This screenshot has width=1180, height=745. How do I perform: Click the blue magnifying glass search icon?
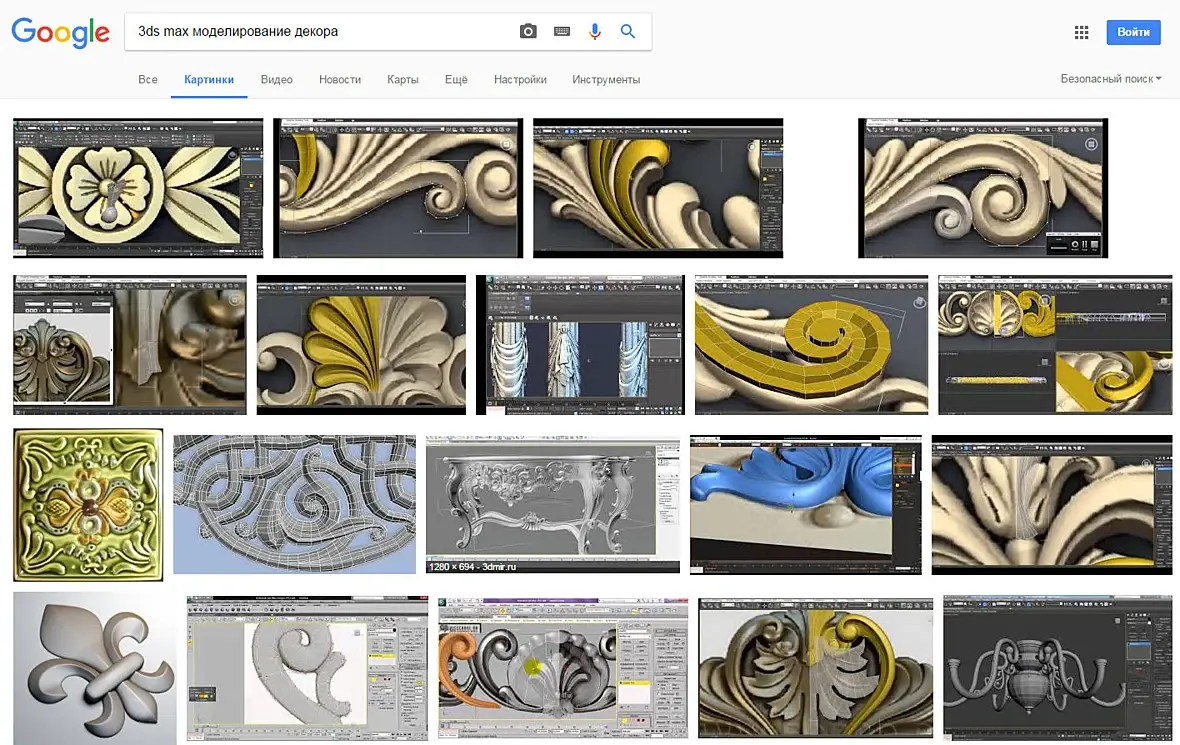tap(628, 32)
